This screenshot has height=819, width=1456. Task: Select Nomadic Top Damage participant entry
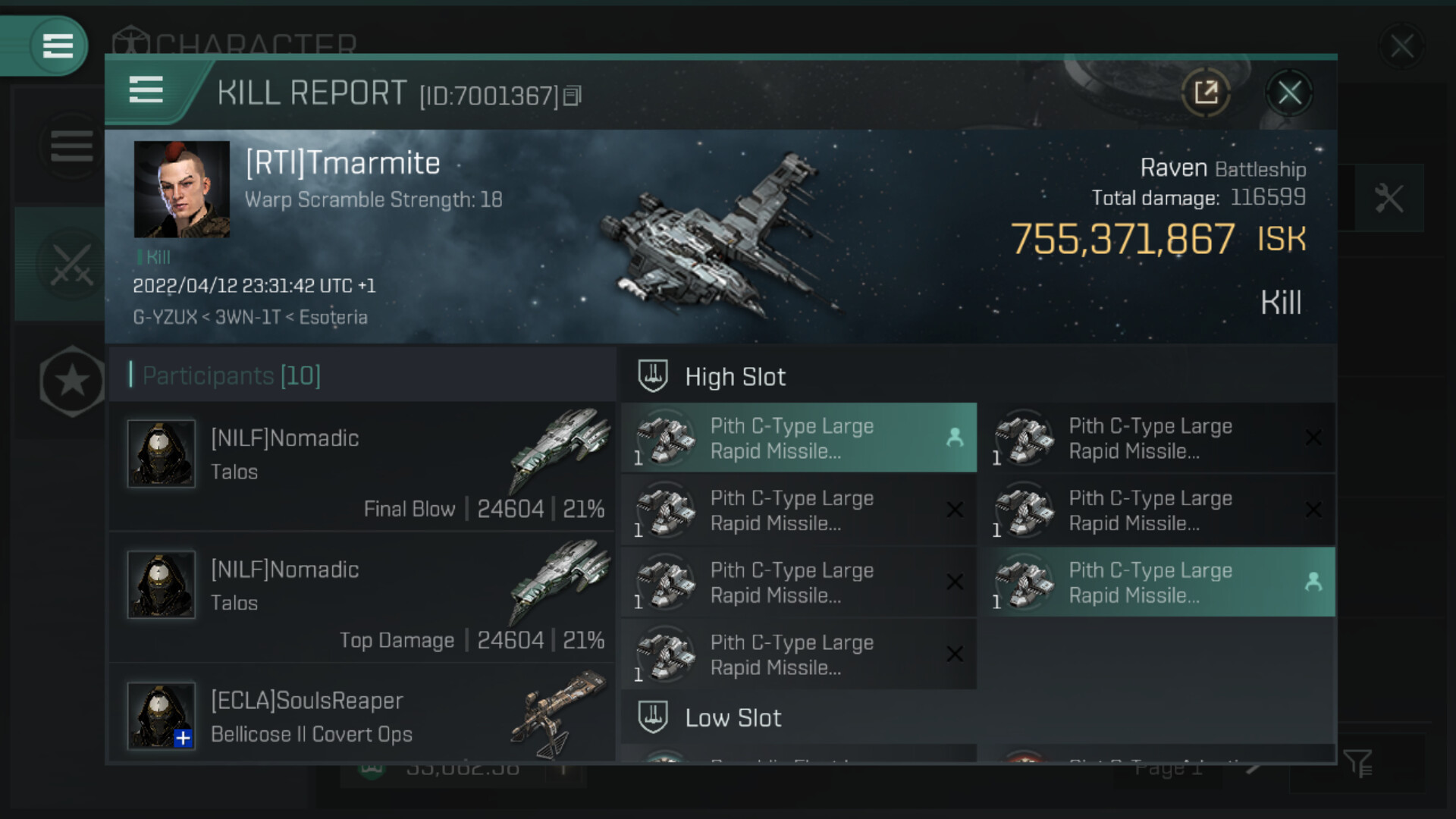click(362, 597)
